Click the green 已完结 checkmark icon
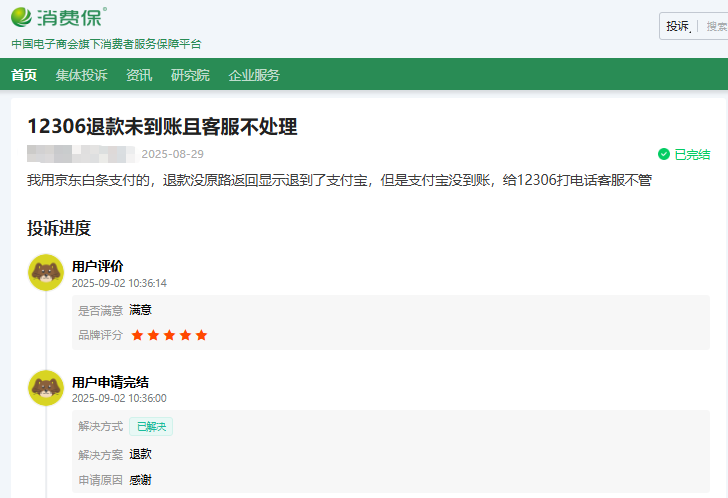Image resolution: width=728 pixels, height=498 pixels. 664,154
